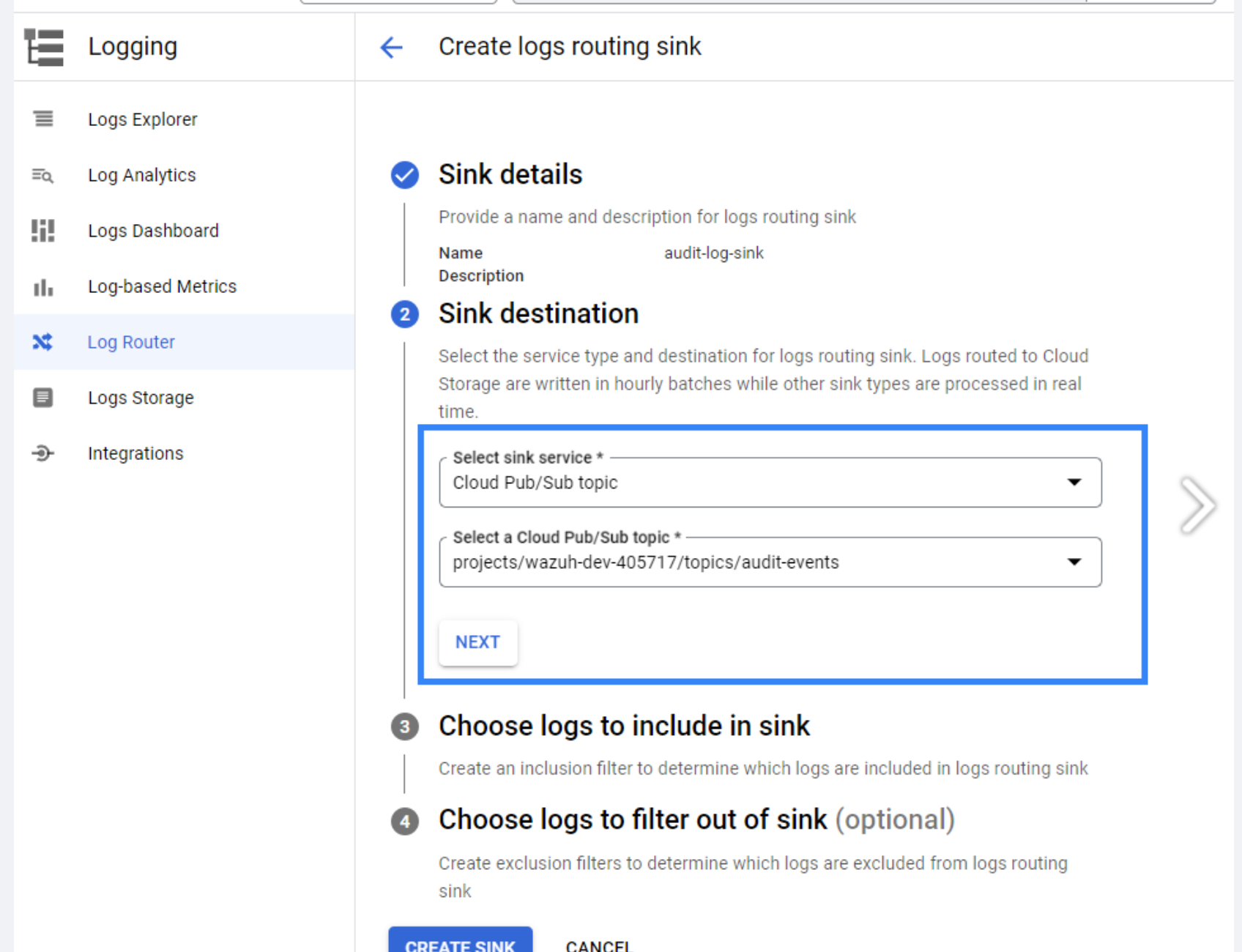Viewport: 1242px width, 952px height.
Task: Click the Logging product icon
Action: (44, 48)
